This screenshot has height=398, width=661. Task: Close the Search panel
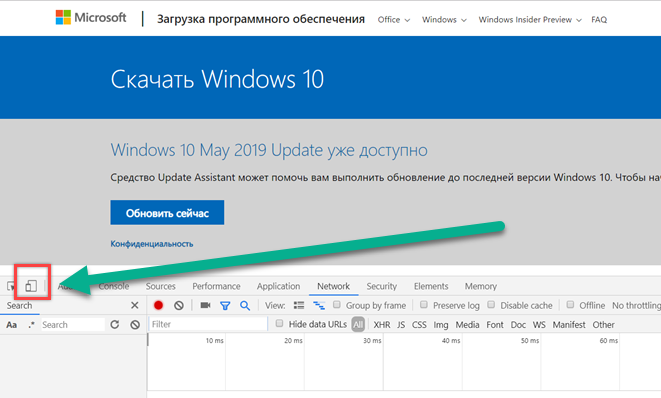[134, 305]
